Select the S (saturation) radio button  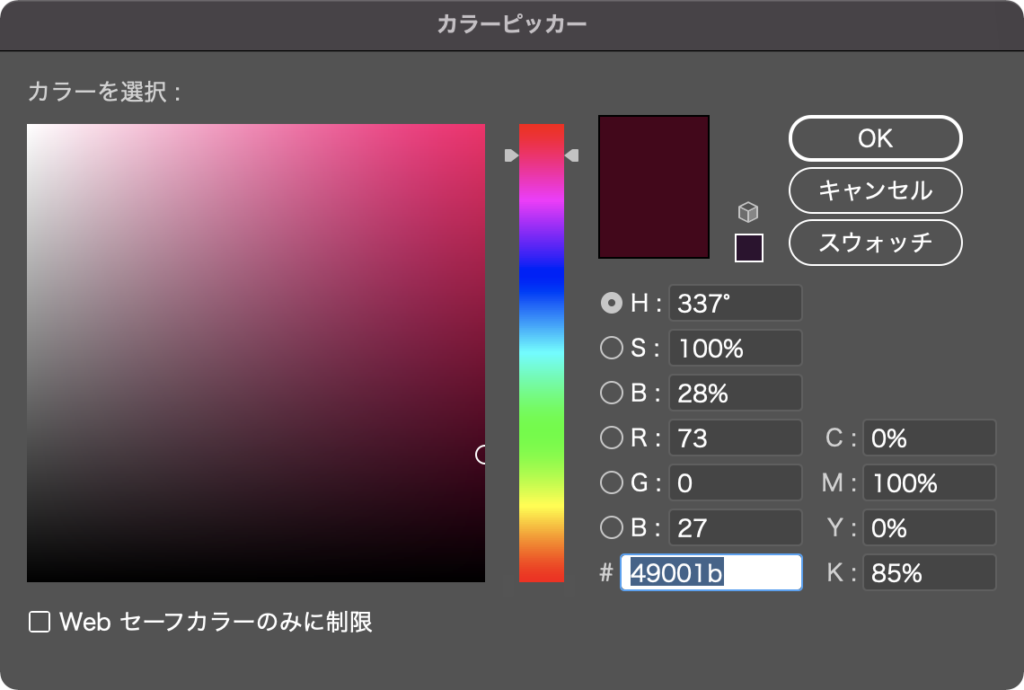(613, 348)
